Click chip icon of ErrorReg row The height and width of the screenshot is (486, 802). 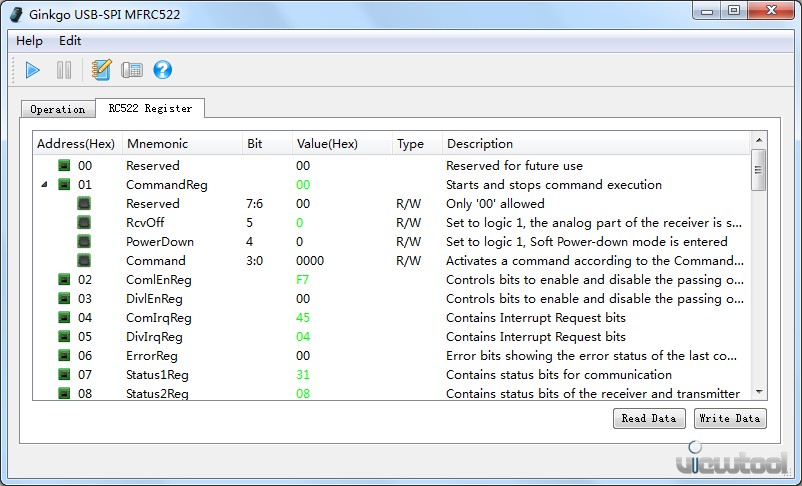(x=64, y=356)
